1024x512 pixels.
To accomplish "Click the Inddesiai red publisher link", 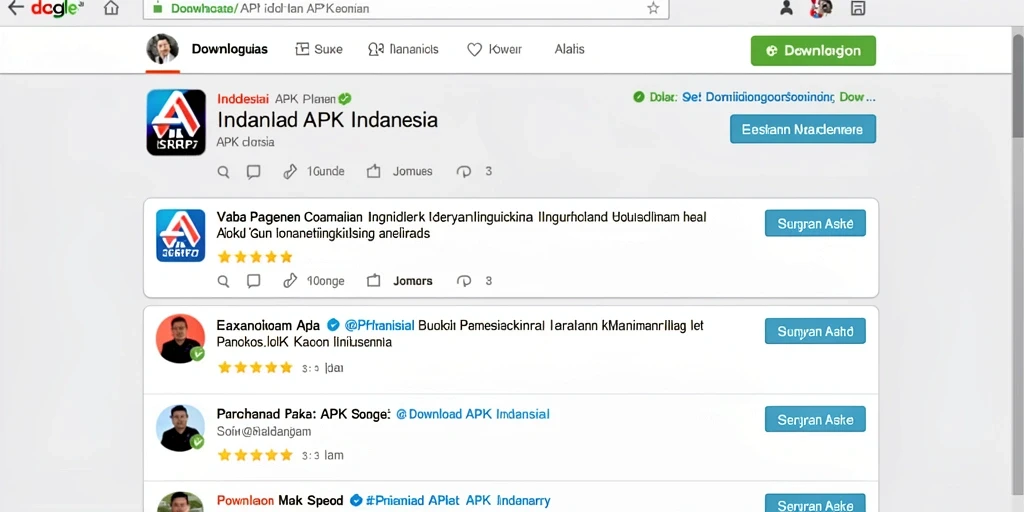I will click(x=242, y=99).
